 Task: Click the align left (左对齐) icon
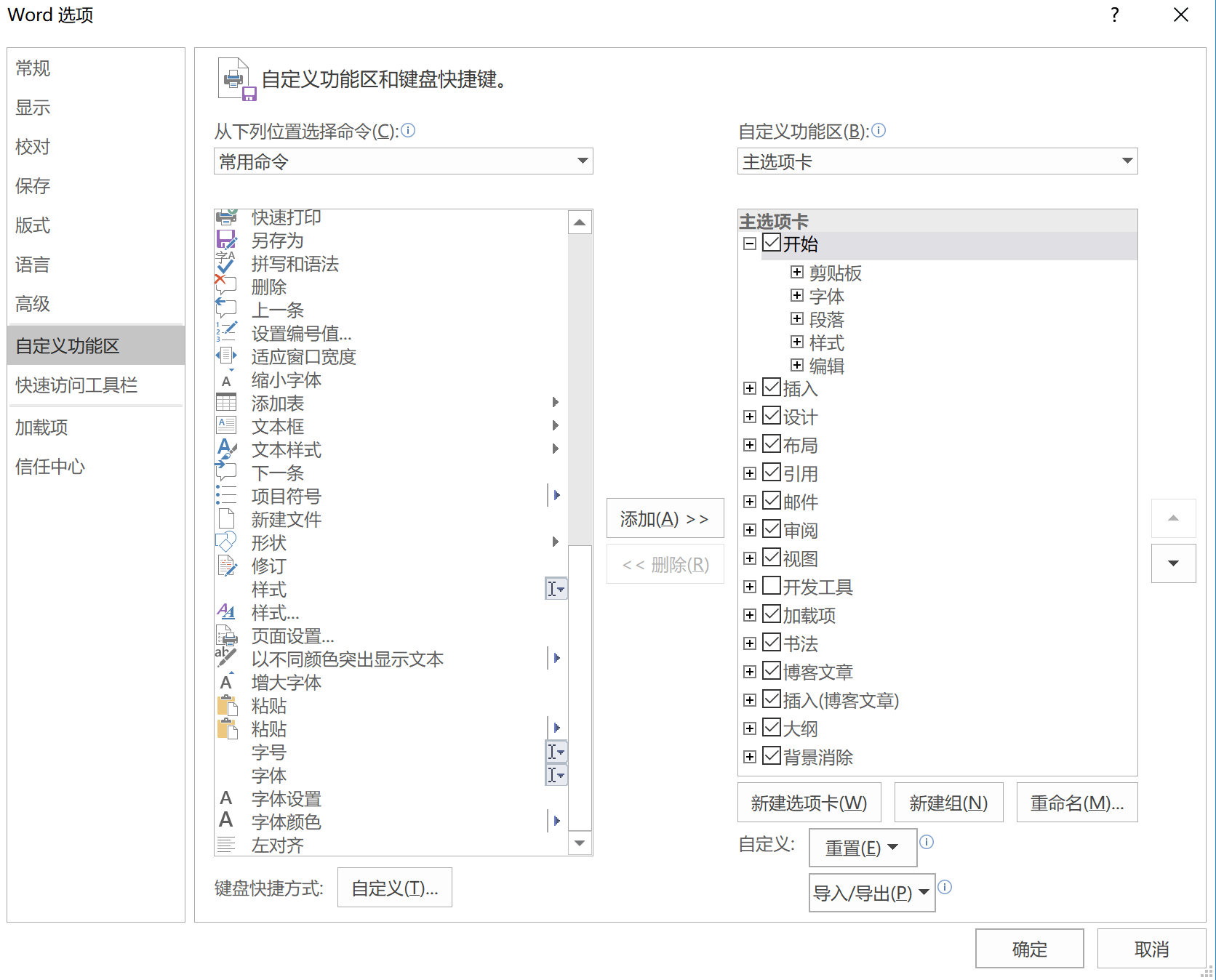pyautogui.click(x=226, y=844)
